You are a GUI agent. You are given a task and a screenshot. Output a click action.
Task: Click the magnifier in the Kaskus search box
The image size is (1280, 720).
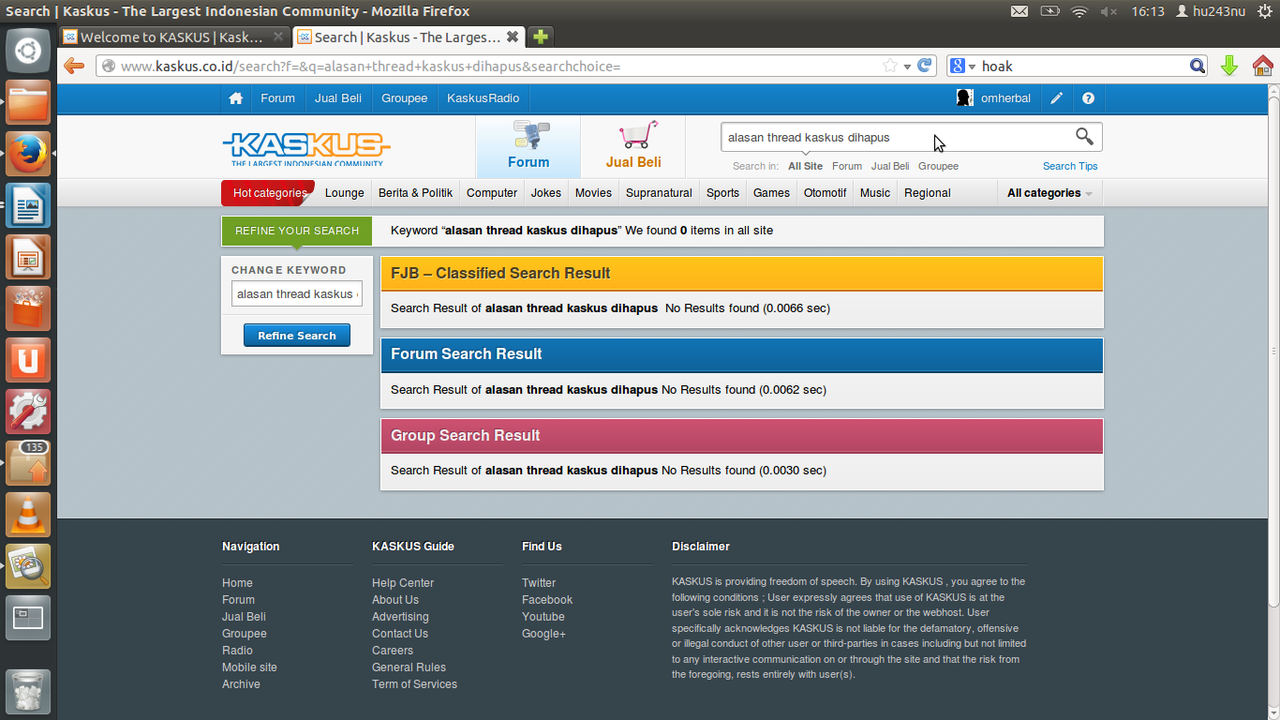click(1084, 136)
